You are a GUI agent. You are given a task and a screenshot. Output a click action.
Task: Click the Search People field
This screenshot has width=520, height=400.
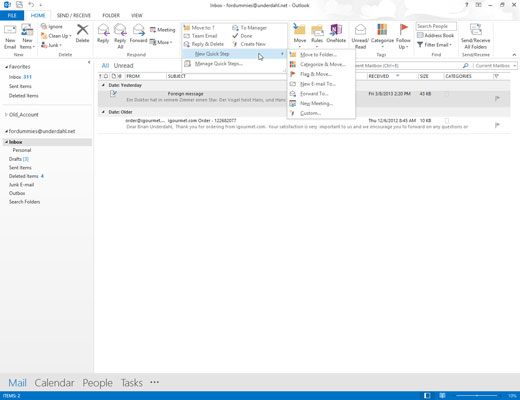436,26
